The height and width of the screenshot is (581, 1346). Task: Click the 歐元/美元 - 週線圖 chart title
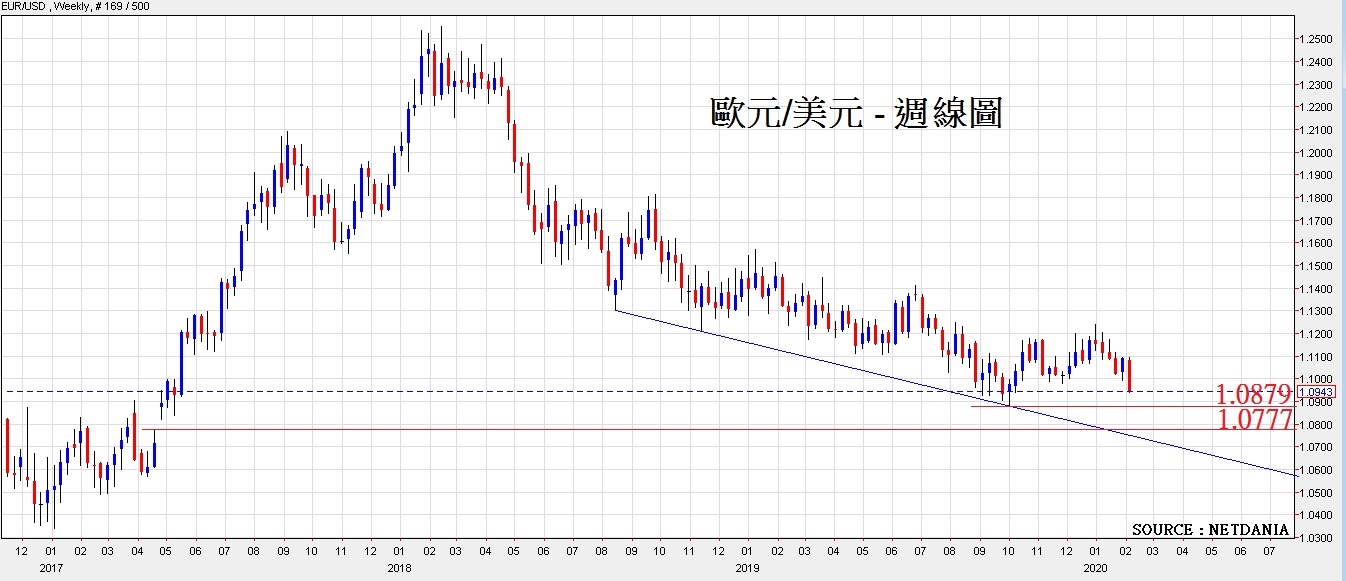tap(855, 114)
